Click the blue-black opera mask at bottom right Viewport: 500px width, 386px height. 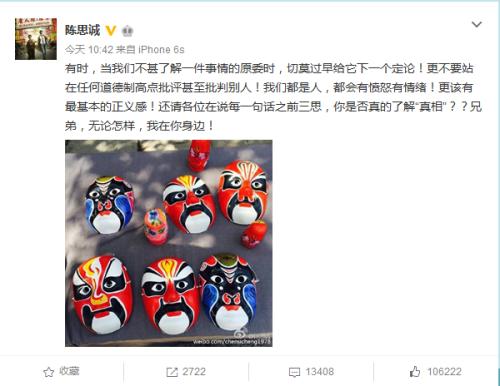point(228,291)
